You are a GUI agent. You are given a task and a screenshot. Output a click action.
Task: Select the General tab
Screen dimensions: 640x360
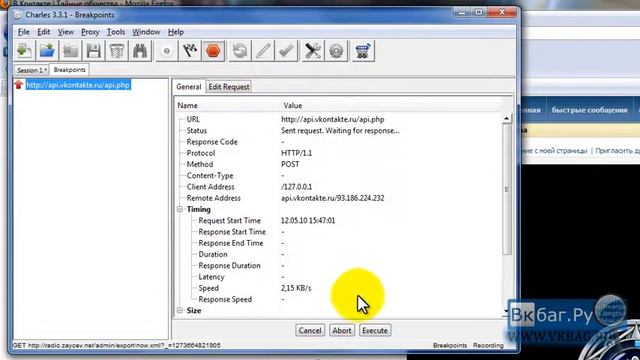click(189, 87)
